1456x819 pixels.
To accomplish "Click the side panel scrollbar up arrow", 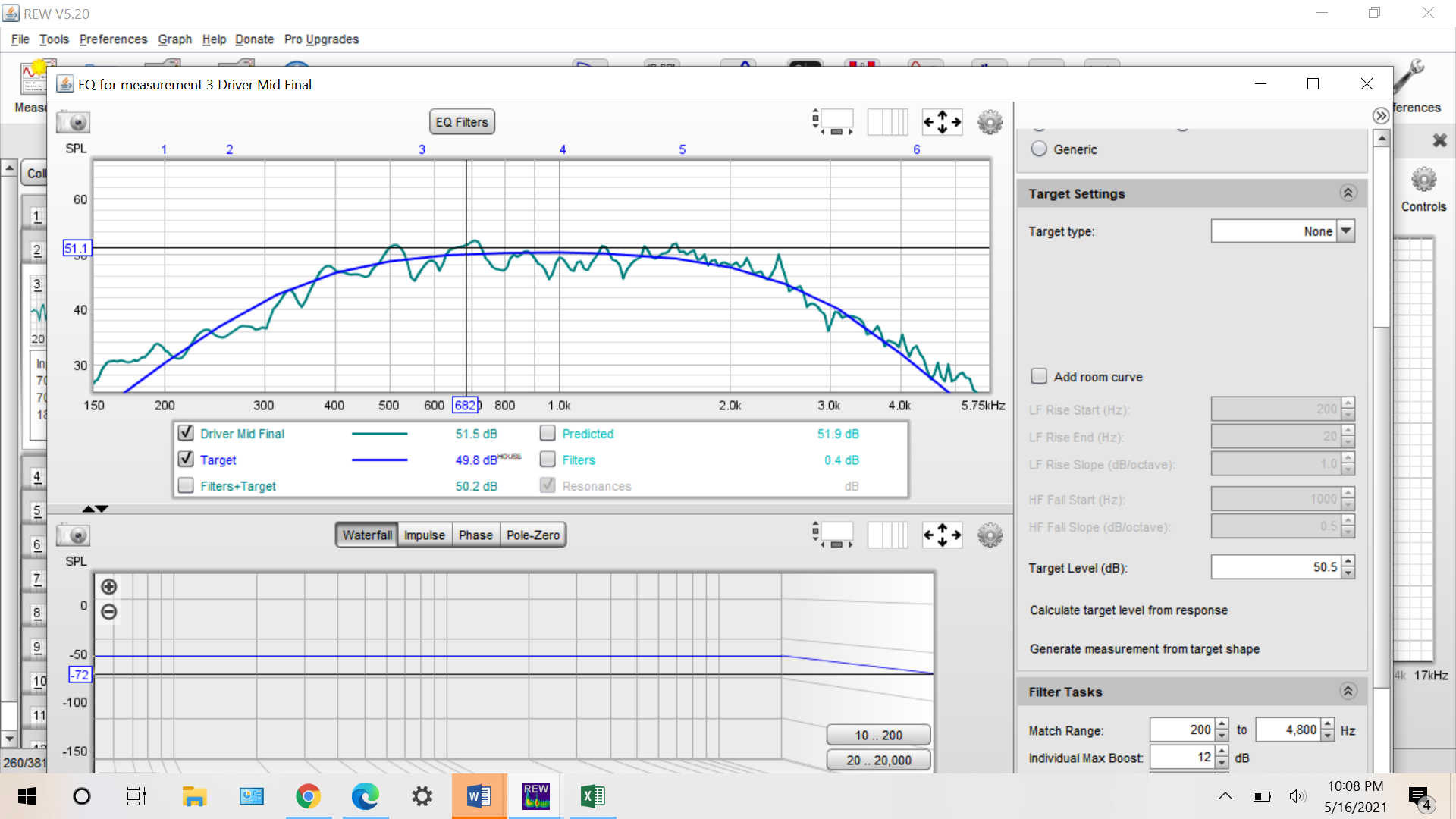I will tap(1382, 138).
